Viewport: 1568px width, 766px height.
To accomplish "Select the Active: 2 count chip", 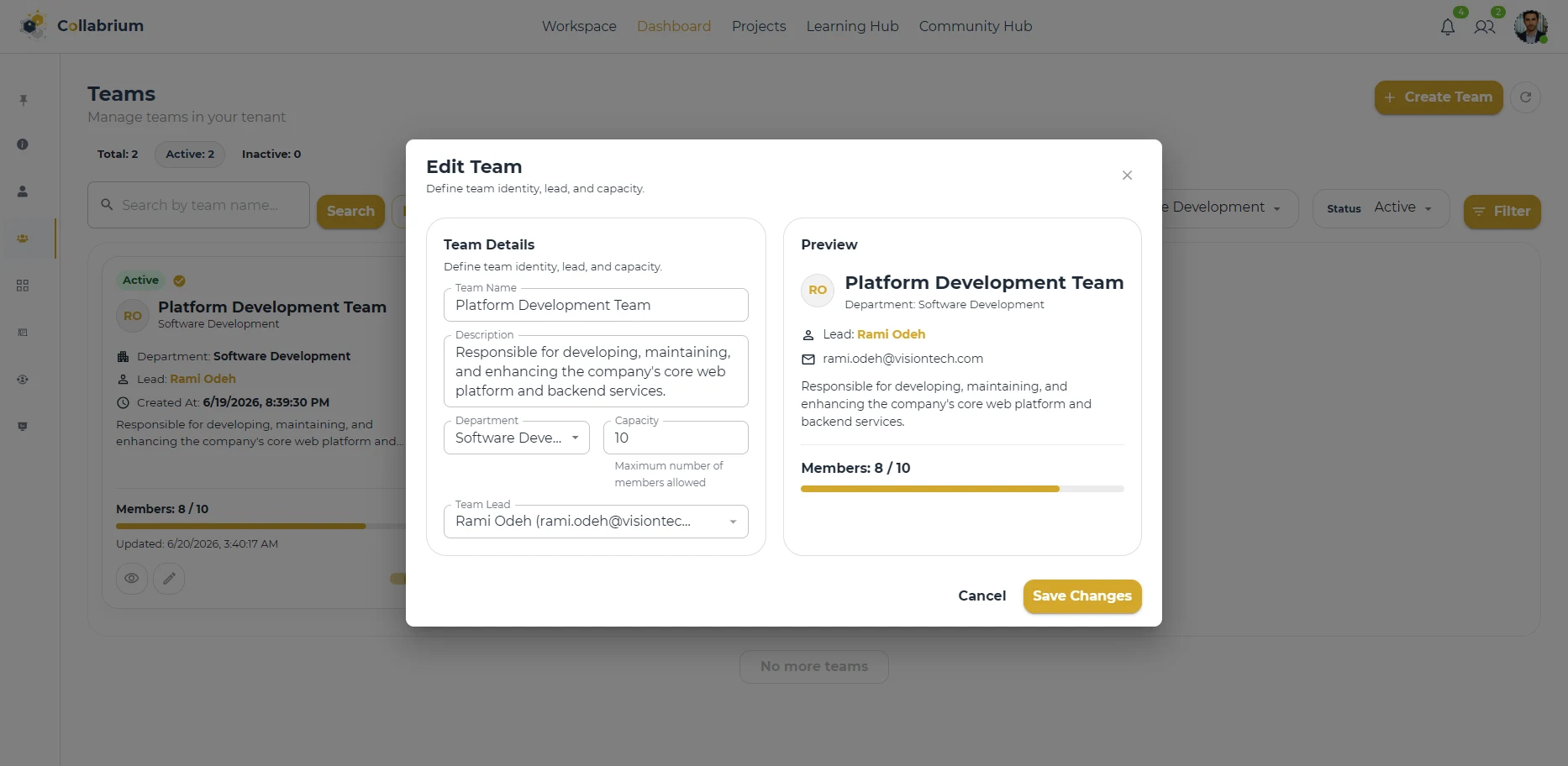I will [190, 154].
